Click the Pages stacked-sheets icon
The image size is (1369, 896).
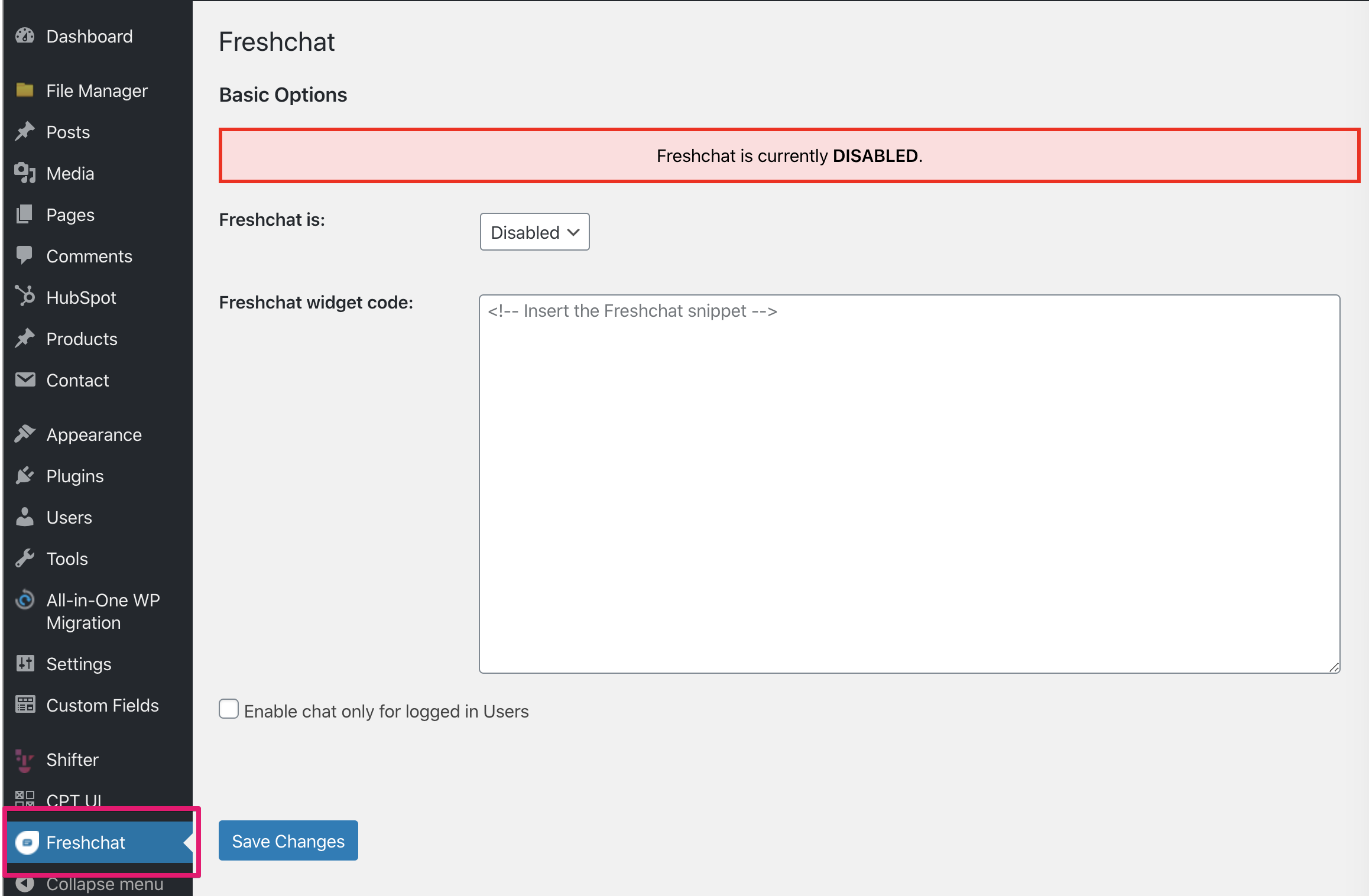25,214
